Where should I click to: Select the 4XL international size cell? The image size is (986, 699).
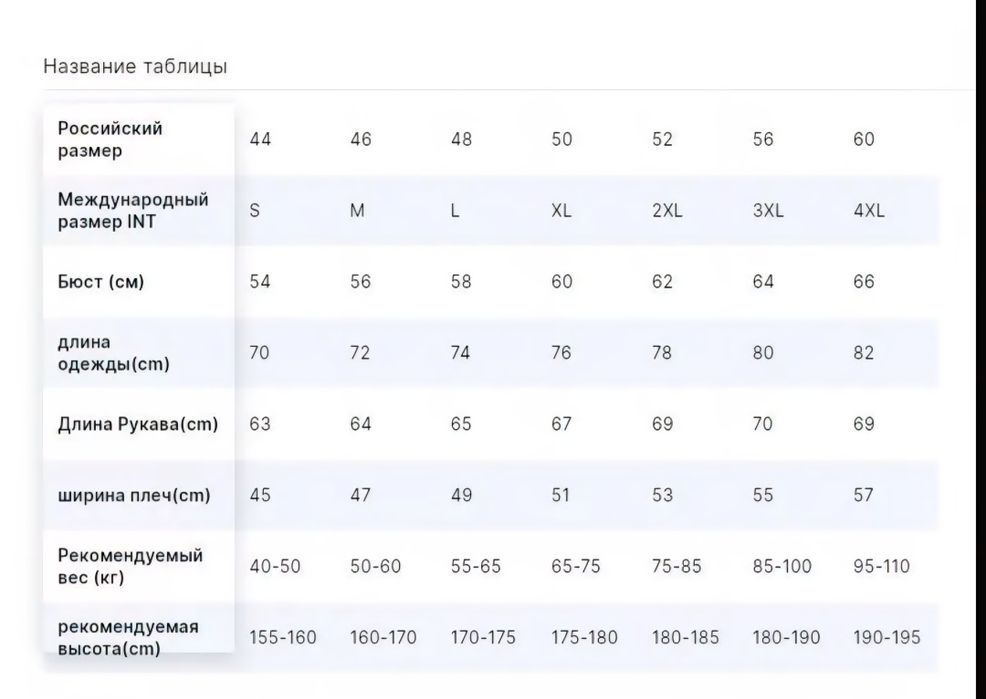coord(869,211)
